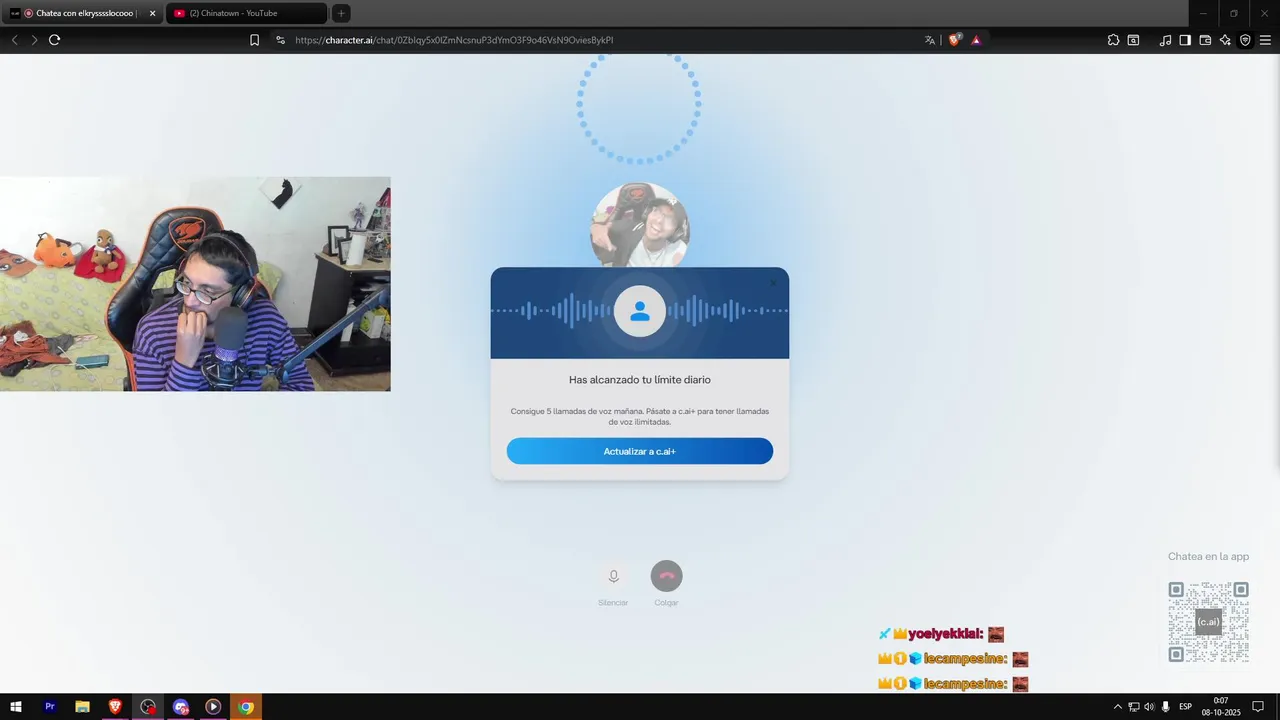The image size is (1280, 720).
Task: Click yoelyekkial chat message
Action: (941, 634)
